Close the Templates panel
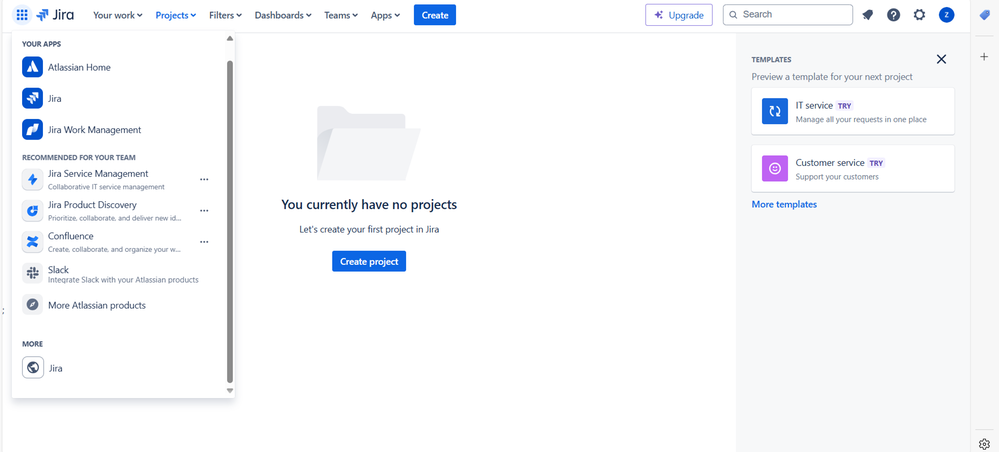The image size is (999, 452). pyautogui.click(x=941, y=59)
